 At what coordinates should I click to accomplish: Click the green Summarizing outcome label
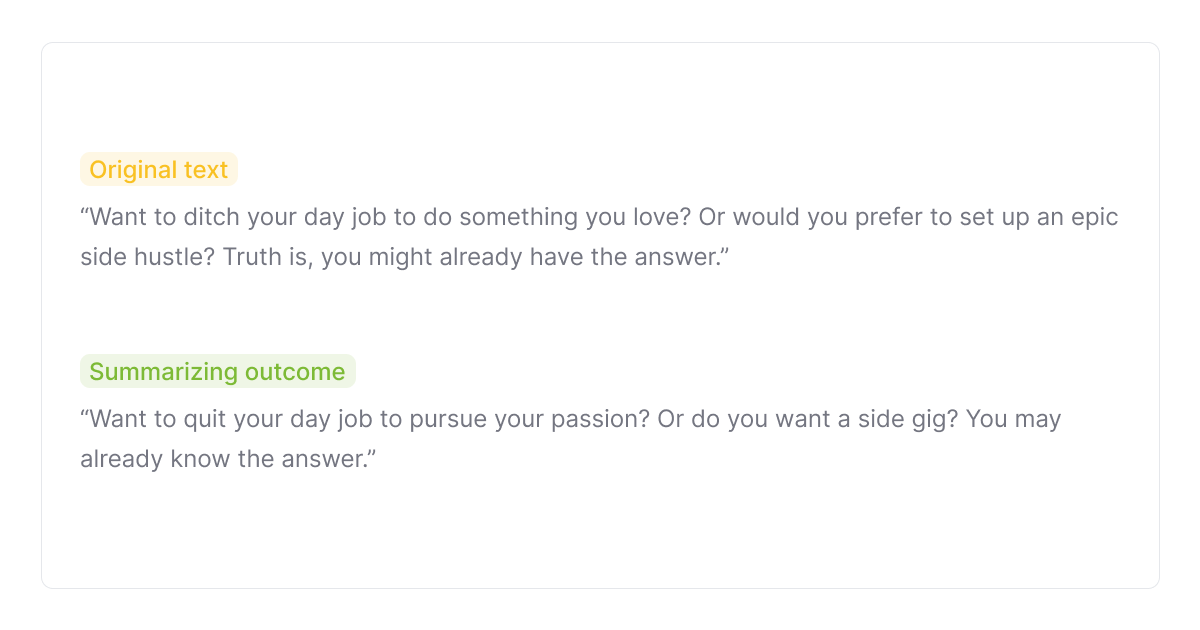[x=217, y=372]
